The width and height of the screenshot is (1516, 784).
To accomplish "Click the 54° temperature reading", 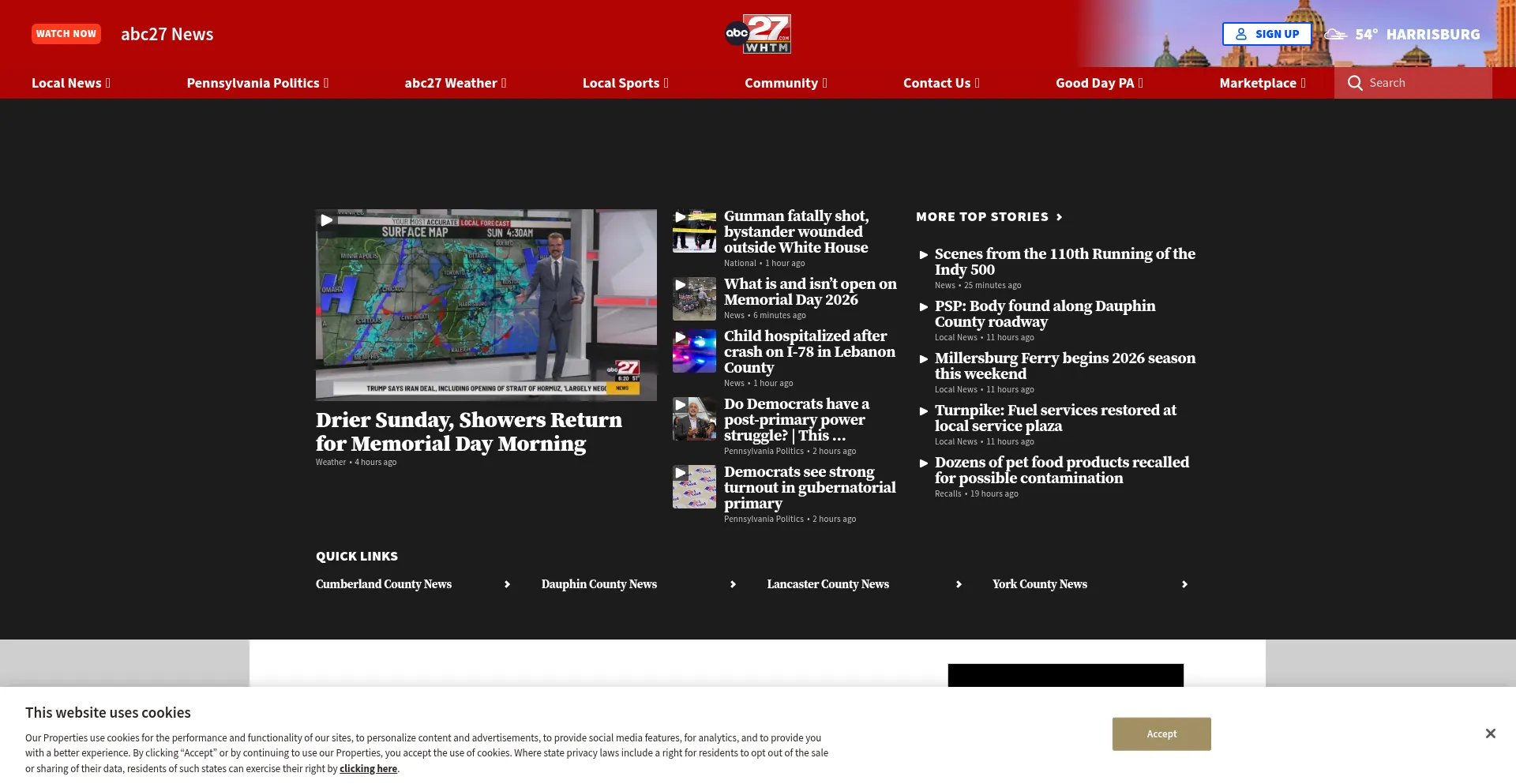I will pos(1366,34).
